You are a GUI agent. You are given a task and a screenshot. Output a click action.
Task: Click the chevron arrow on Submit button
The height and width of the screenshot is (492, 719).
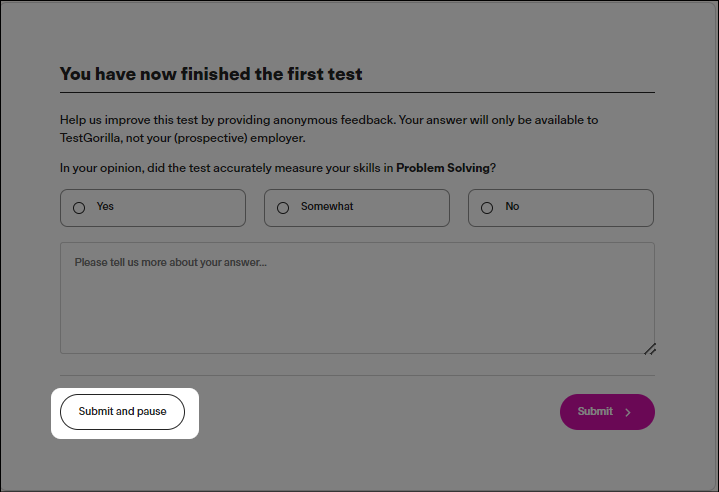tap(628, 412)
